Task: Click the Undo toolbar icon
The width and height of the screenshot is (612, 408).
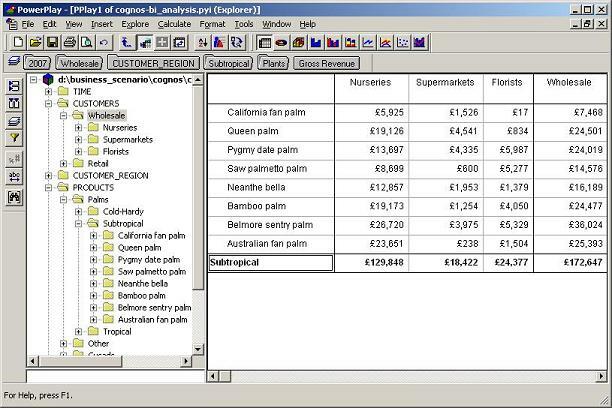Action: tap(104, 42)
